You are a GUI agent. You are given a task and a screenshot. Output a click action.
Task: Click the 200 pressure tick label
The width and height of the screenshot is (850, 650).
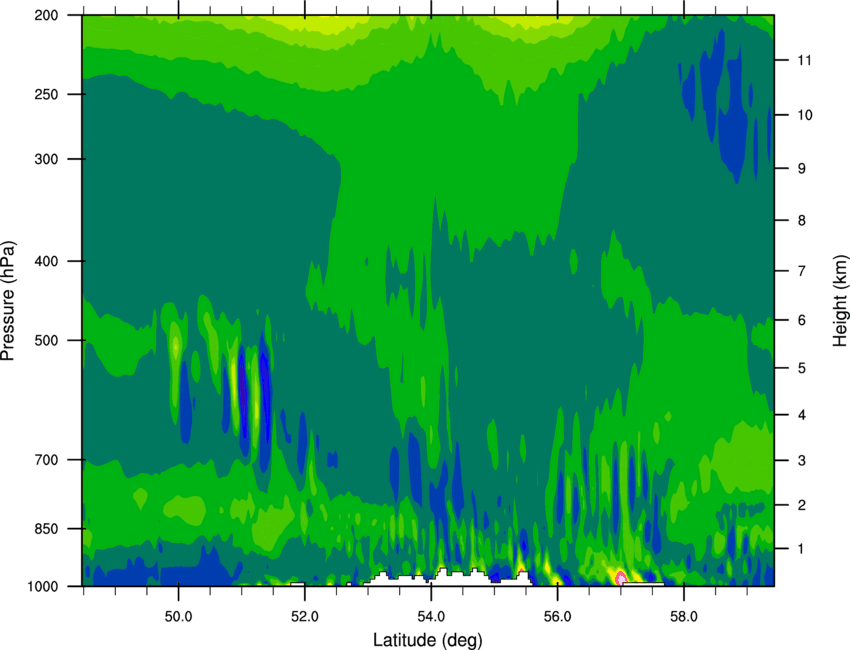tap(46, 15)
